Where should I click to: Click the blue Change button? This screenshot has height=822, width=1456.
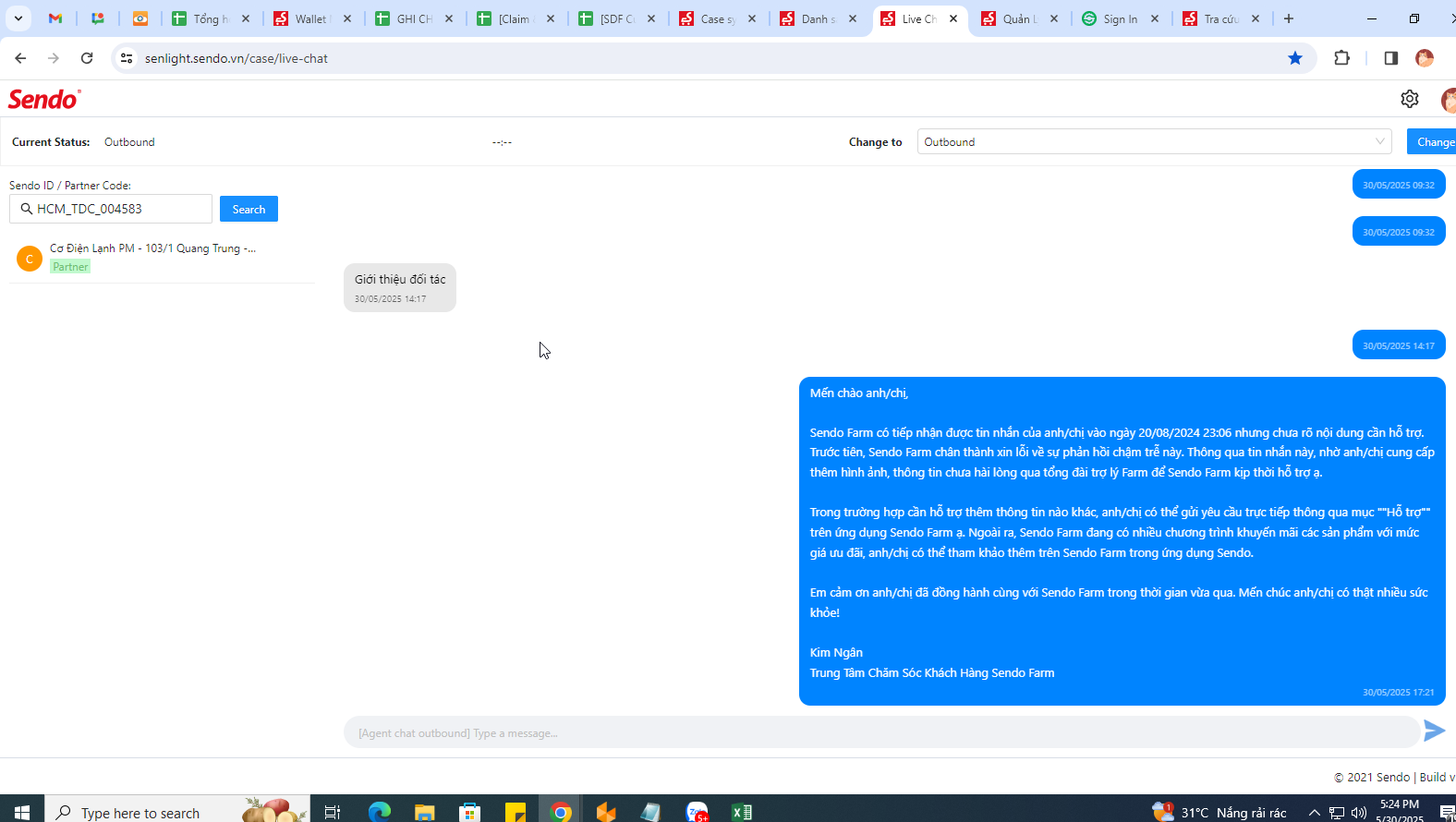1433,141
